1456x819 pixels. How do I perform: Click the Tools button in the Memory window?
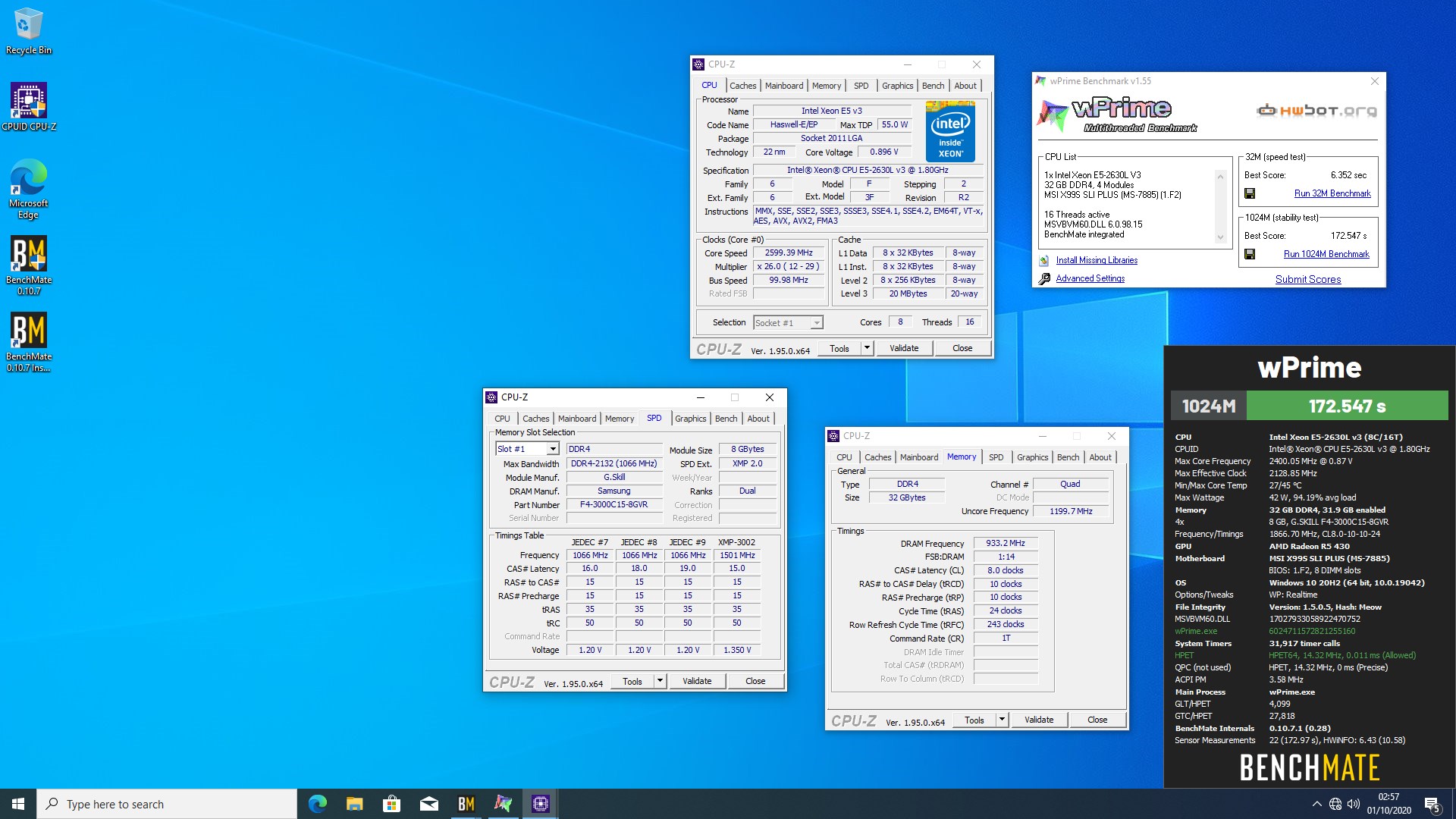point(974,720)
